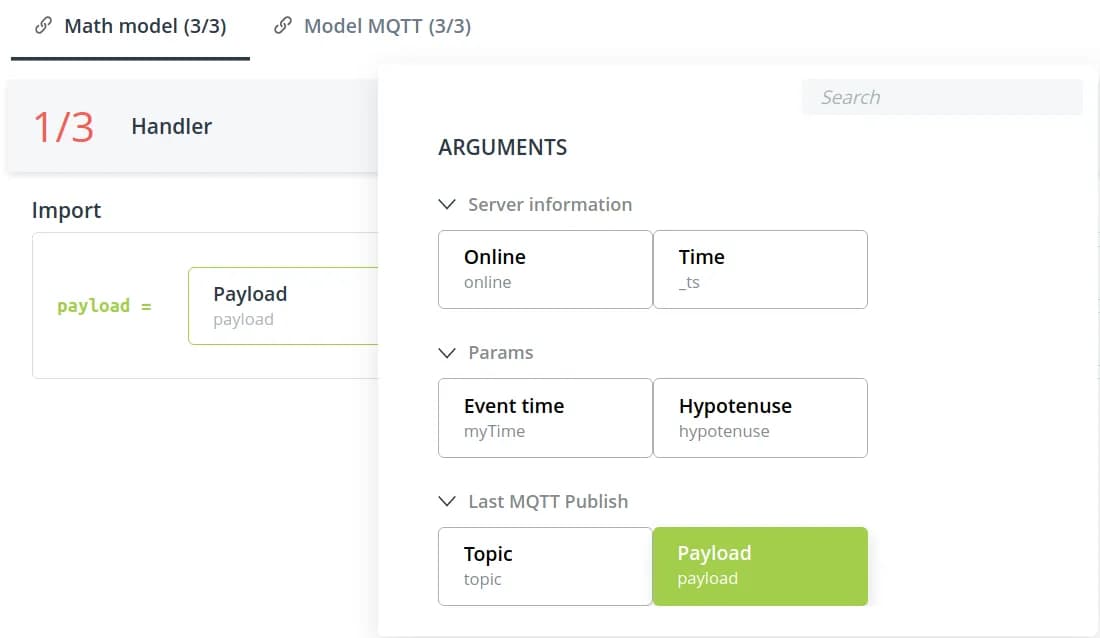Collapse the Last MQTT Publish chevron
The height and width of the screenshot is (638, 1100).
coord(447,501)
